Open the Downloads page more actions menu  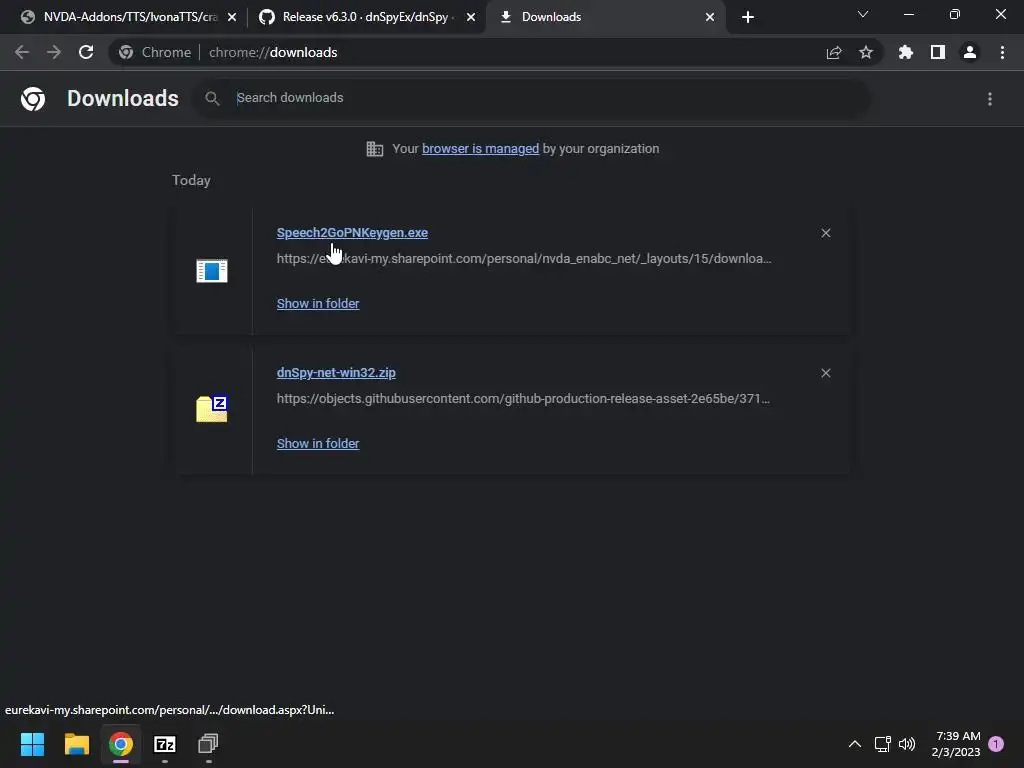point(990,99)
